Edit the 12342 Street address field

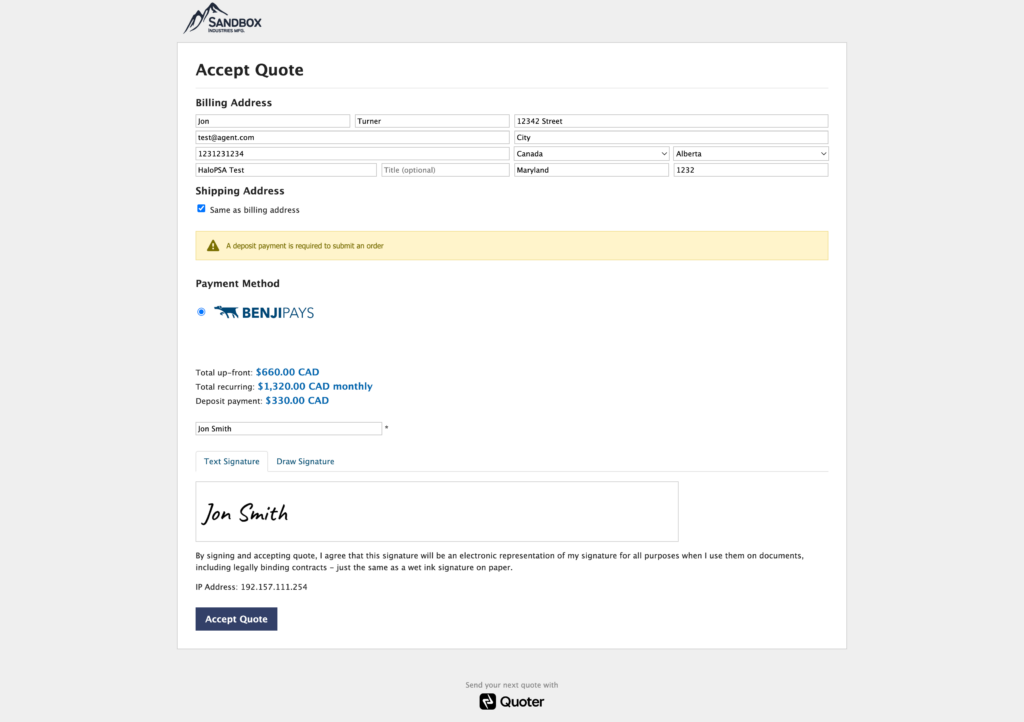[671, 121]
